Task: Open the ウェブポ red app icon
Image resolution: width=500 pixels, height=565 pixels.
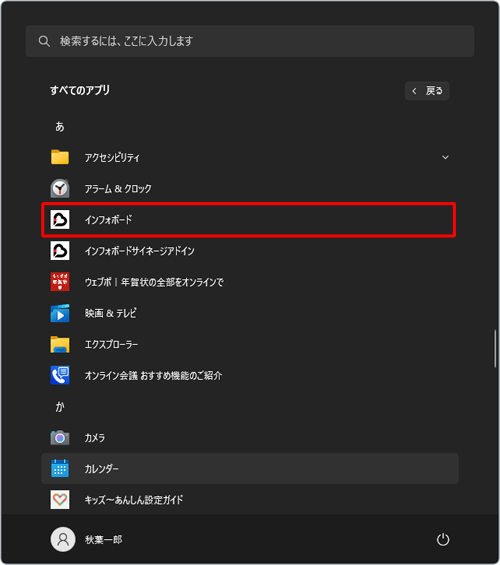Action: coord(60,282)
